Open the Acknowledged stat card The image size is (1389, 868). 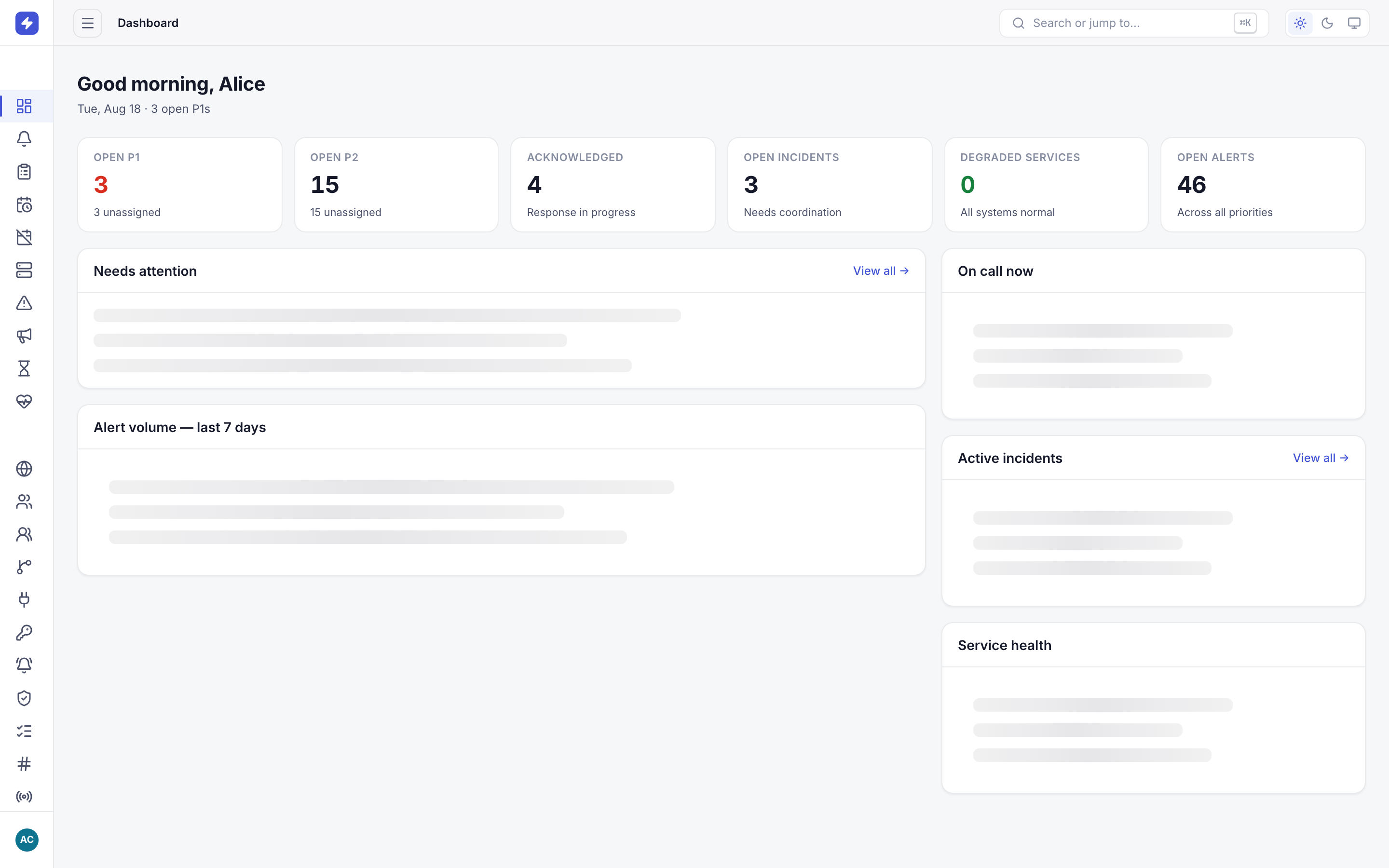613,185
